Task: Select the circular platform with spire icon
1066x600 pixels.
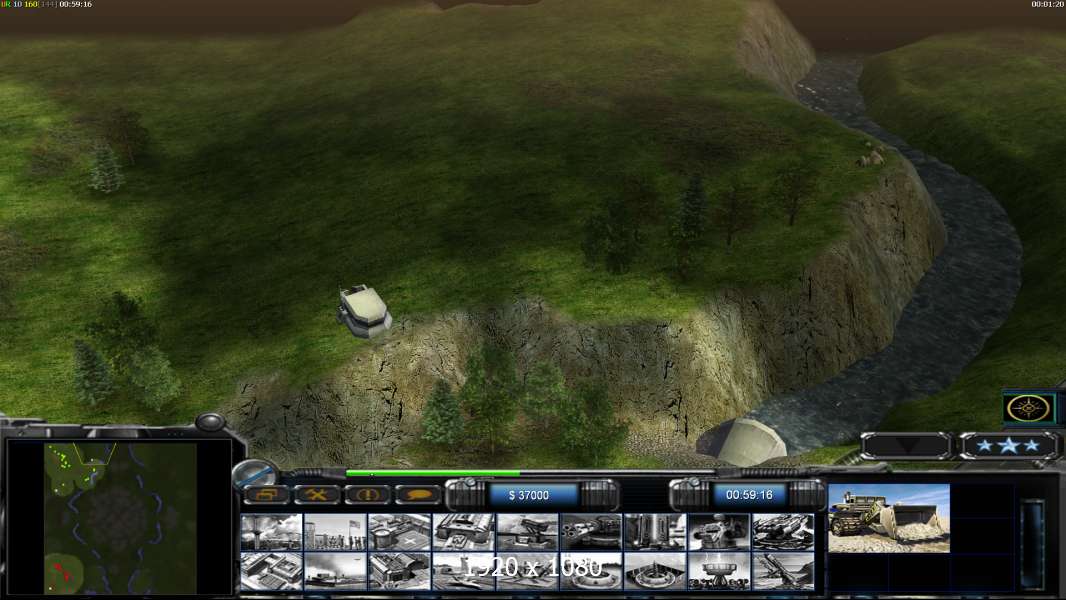Action: pyautogui.click(x=655, y=571)
